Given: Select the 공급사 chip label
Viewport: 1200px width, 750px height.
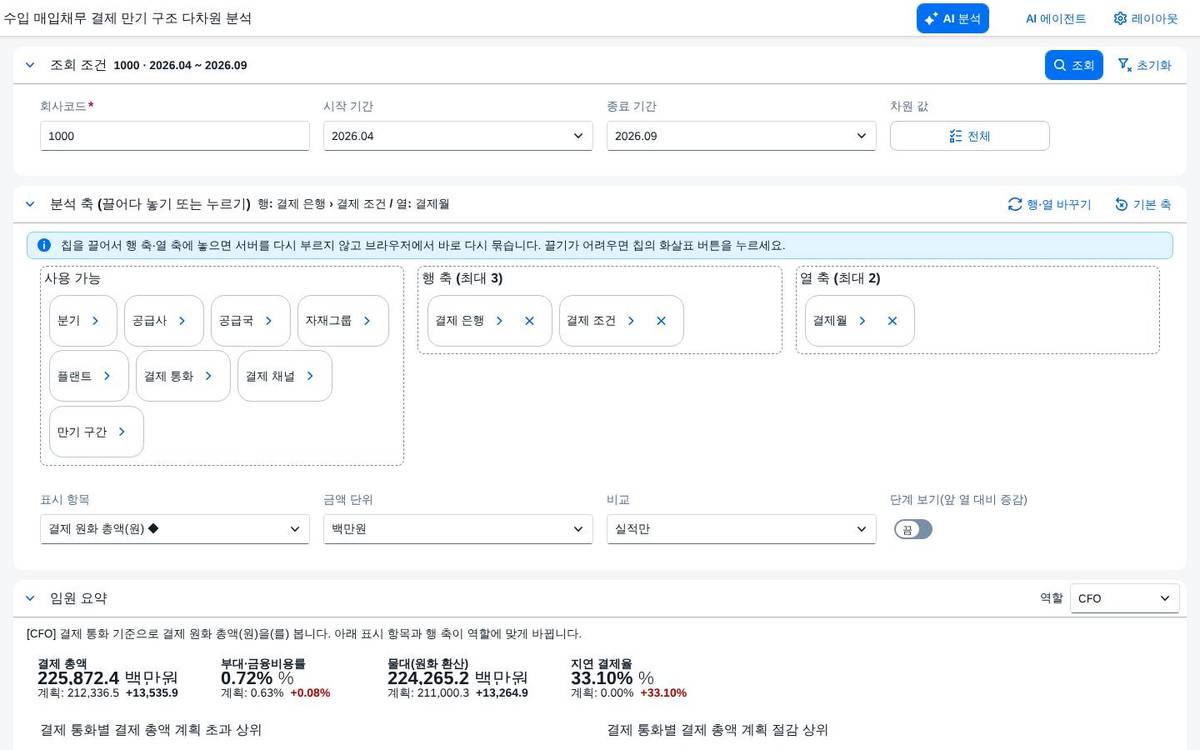Looking at the screenshot, I should point(150,321).
